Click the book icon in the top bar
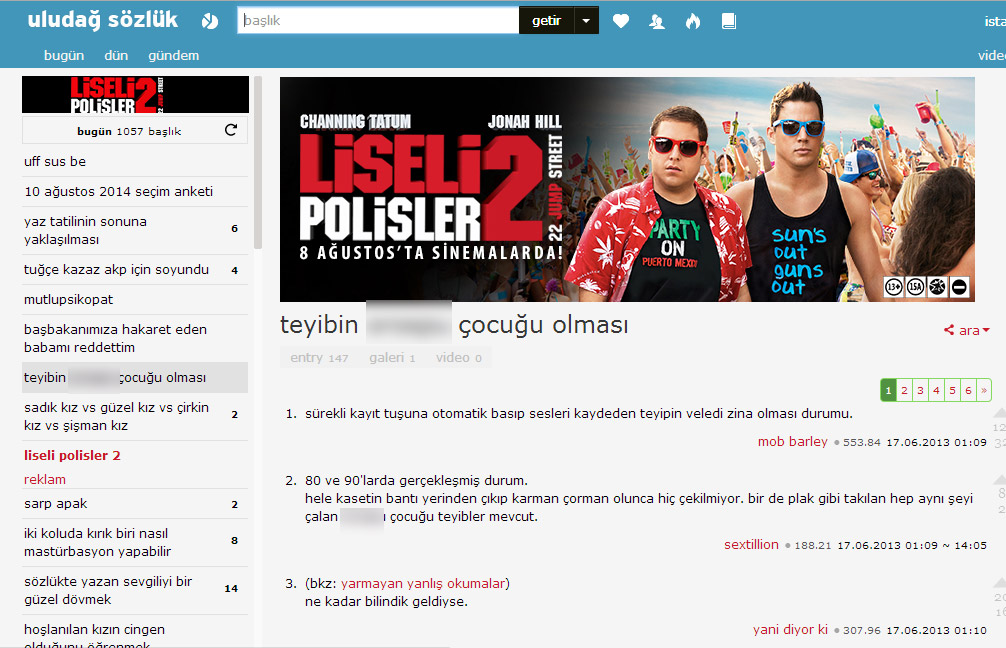 point(729,21)
